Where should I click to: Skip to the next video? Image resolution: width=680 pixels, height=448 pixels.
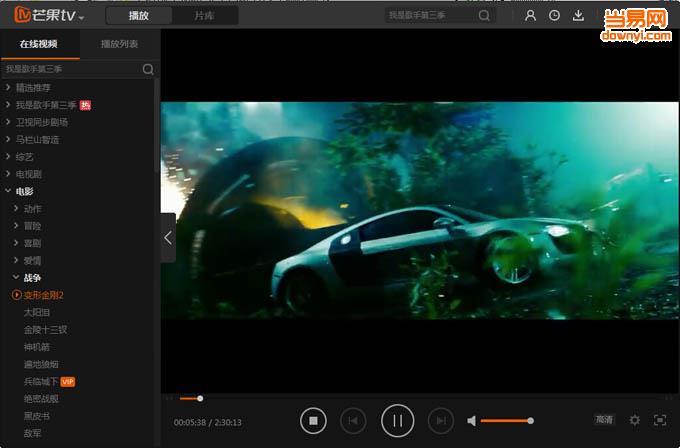click(x=440, y=421)
